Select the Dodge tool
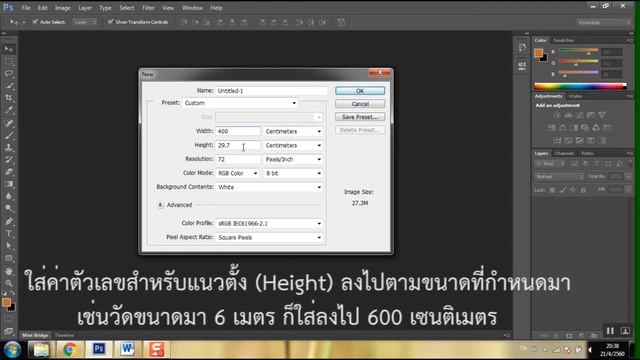This screenshot has height=360, width=640. pos(9,209)
